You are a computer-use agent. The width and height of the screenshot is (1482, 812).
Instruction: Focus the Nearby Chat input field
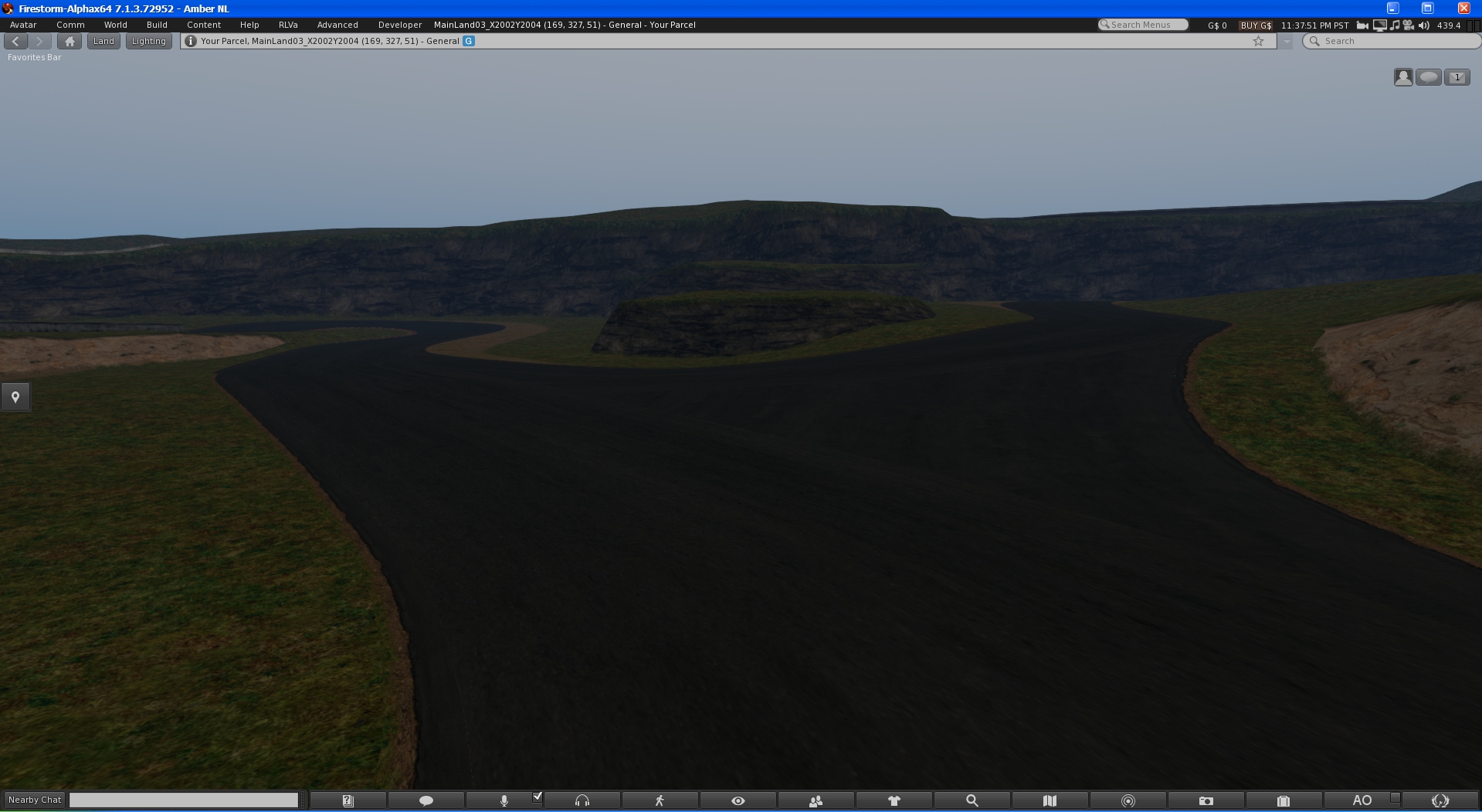(x=184, y=800)
